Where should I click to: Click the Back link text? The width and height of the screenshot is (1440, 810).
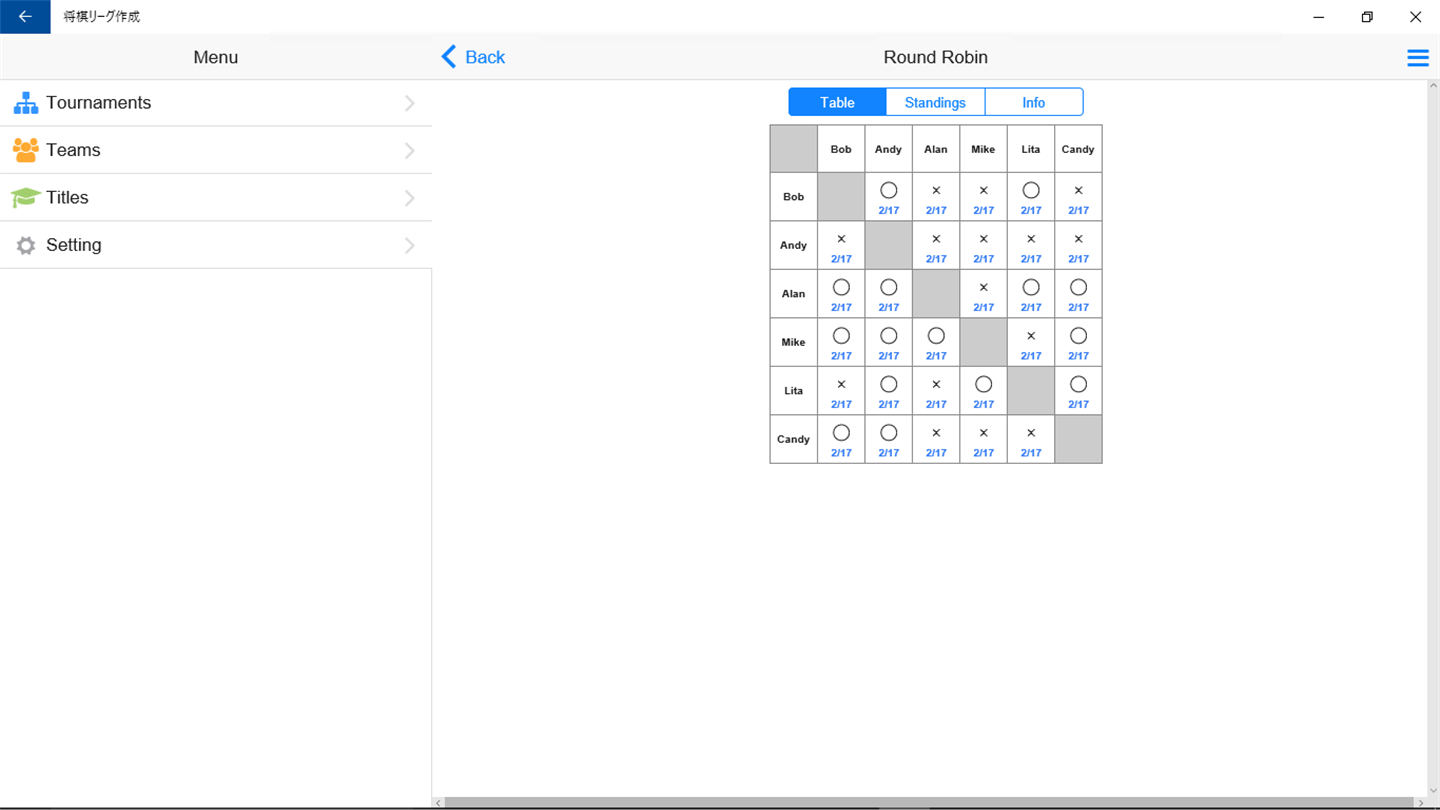pyautogui.click(x=485, y=57)
